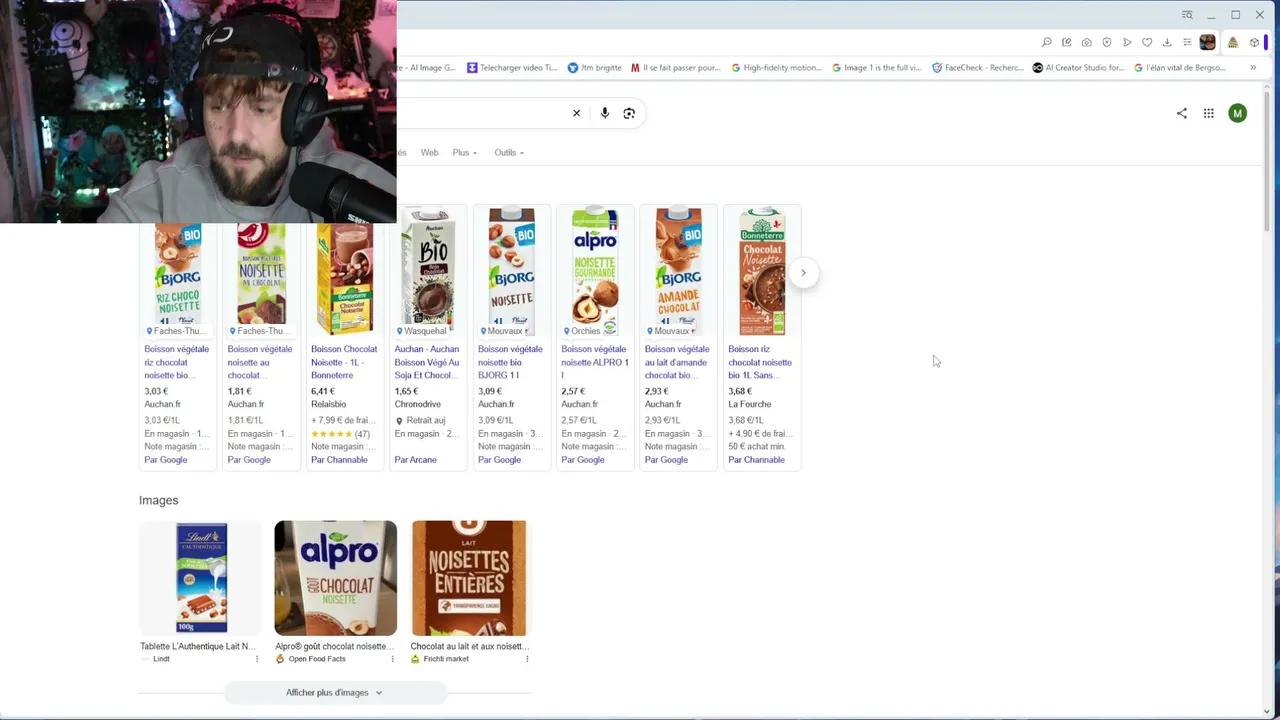Click the 6,41 € Relaisbio price
Image resolution: width=1280 pixels, height=720 pixels.
tap(323, 392)
